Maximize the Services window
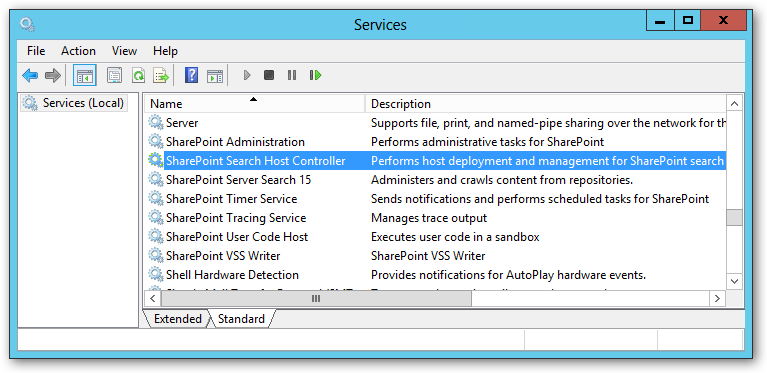Viewport: 767px width, 373px height. click(x=688, y=21)
